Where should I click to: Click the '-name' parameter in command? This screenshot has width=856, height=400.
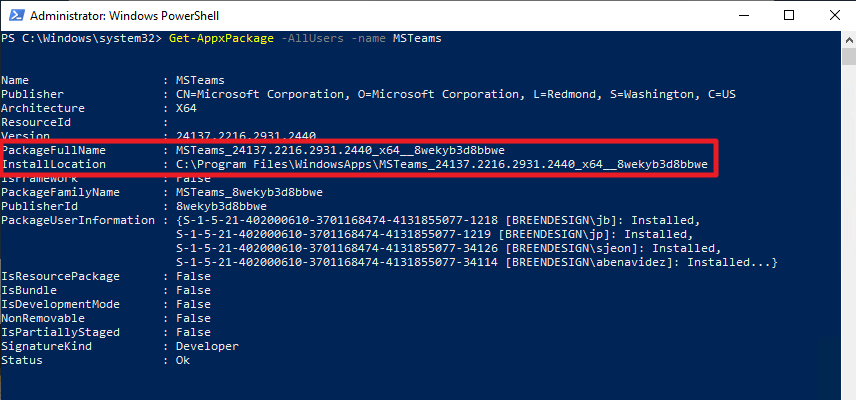(368, 39)
